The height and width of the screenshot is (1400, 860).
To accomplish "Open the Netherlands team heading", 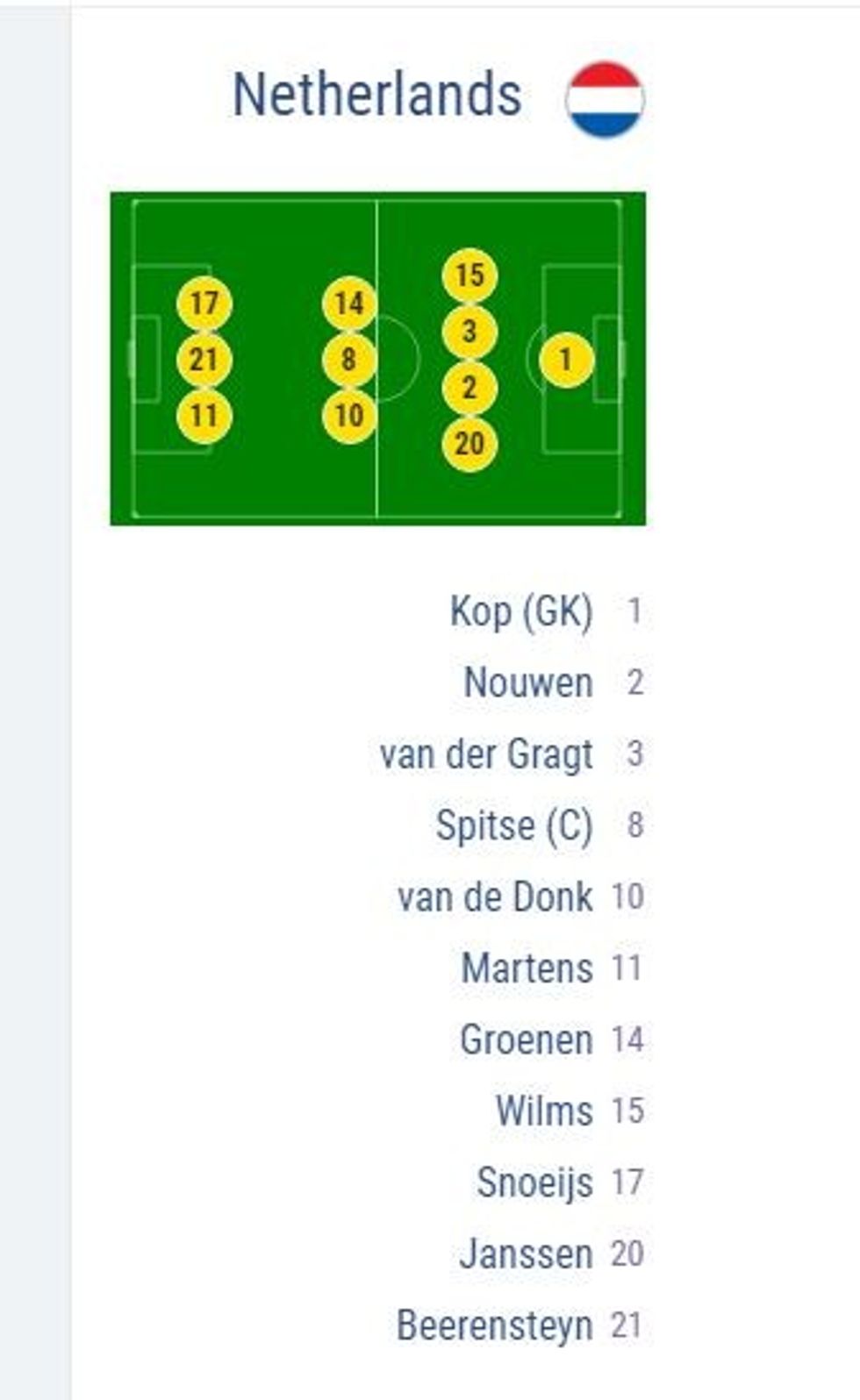I will click(376, 95).
